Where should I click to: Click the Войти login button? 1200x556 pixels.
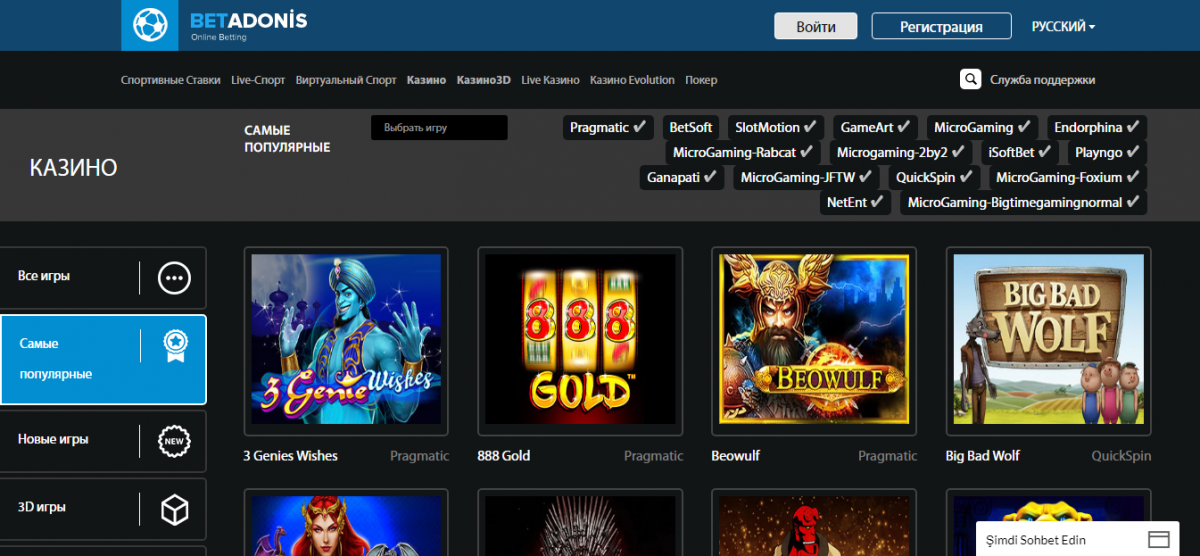click(x=817, y=26)
